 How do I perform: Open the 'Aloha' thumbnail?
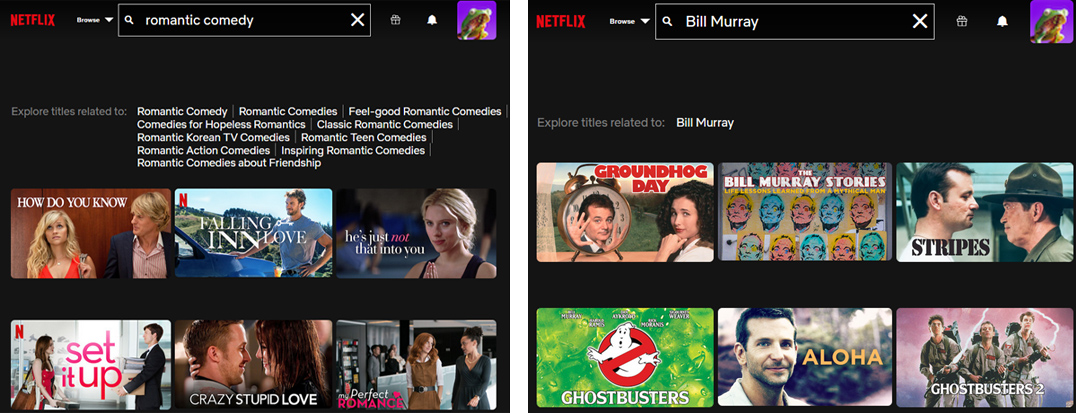[805, 357]
